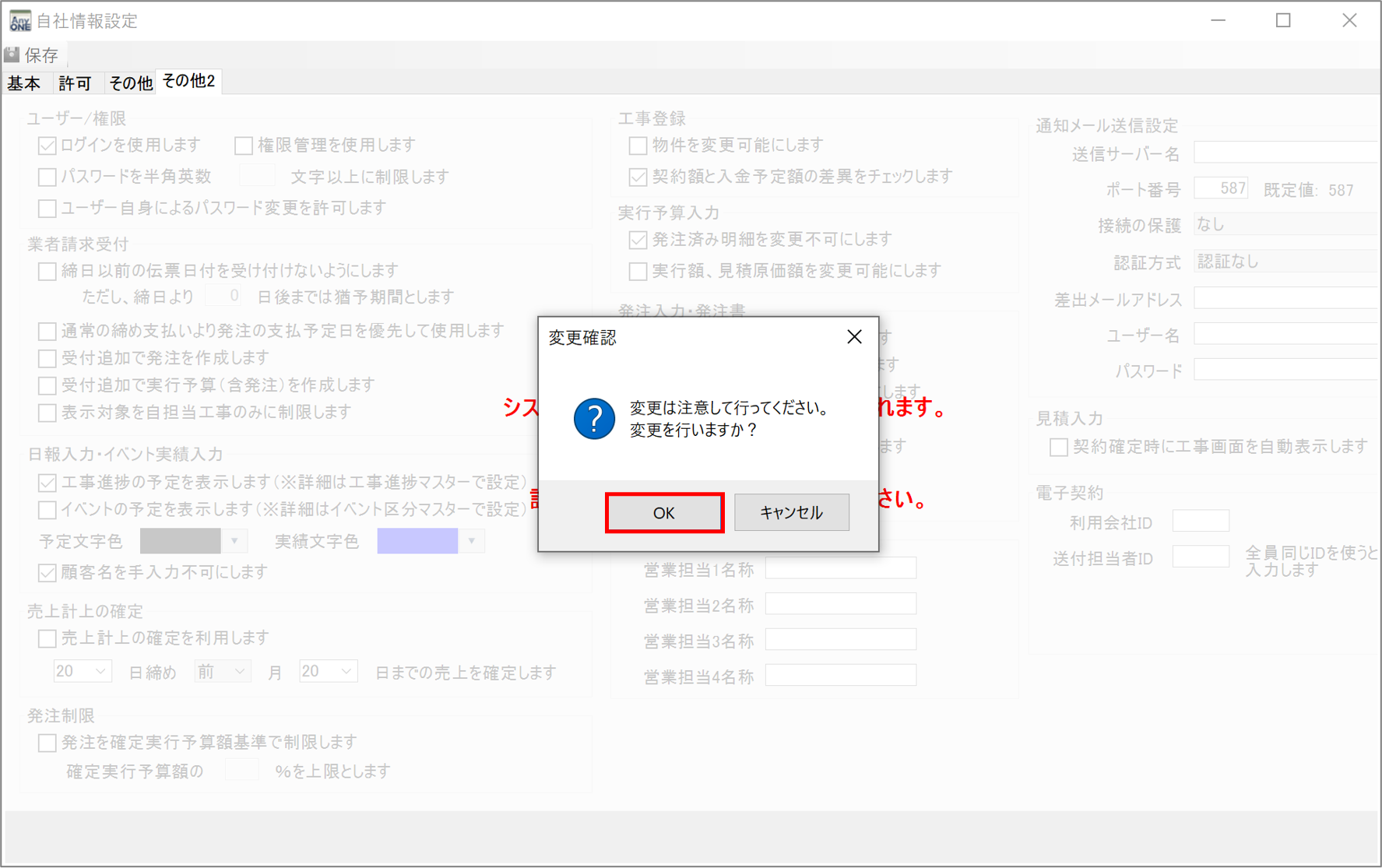The image size is (1382, 868).
Task: Click the 実績文字色 purple color swatch
Action: (x=417, y=541)
